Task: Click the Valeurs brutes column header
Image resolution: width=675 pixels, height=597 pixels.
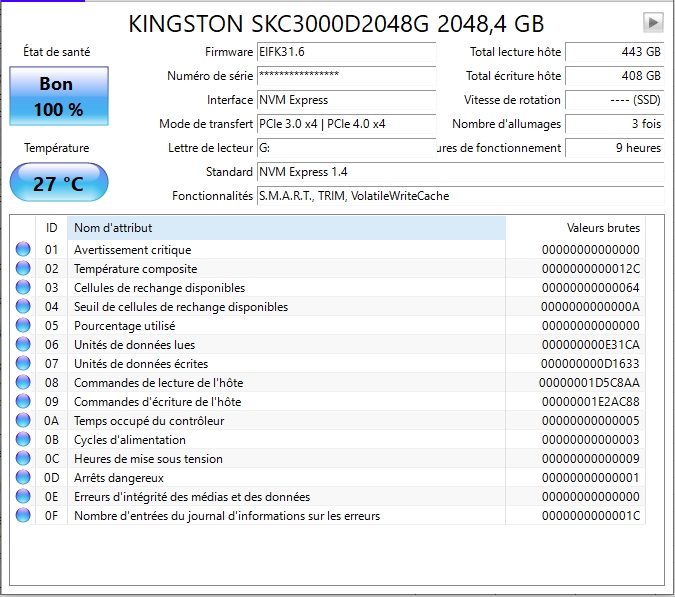Action: coord(585,228)
